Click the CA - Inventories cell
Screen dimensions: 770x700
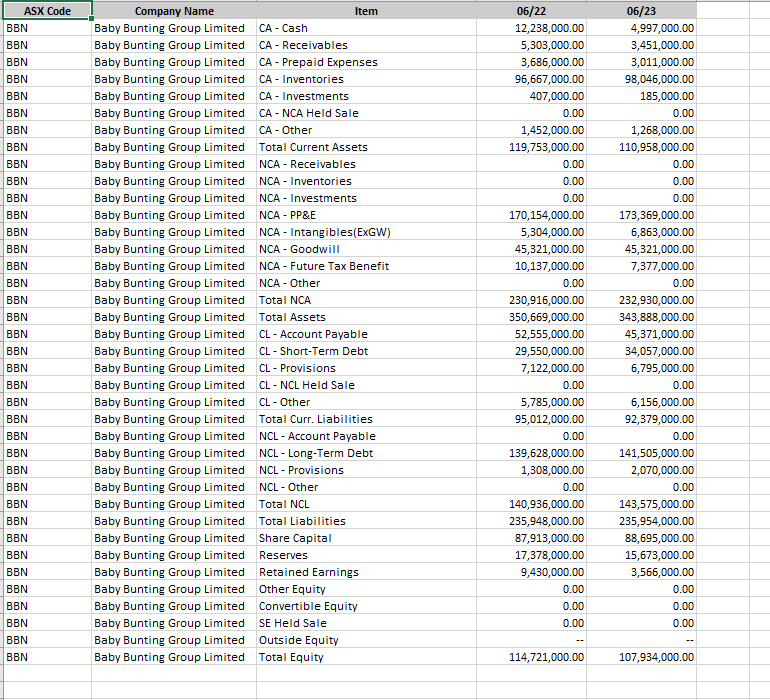click(366, 79)
